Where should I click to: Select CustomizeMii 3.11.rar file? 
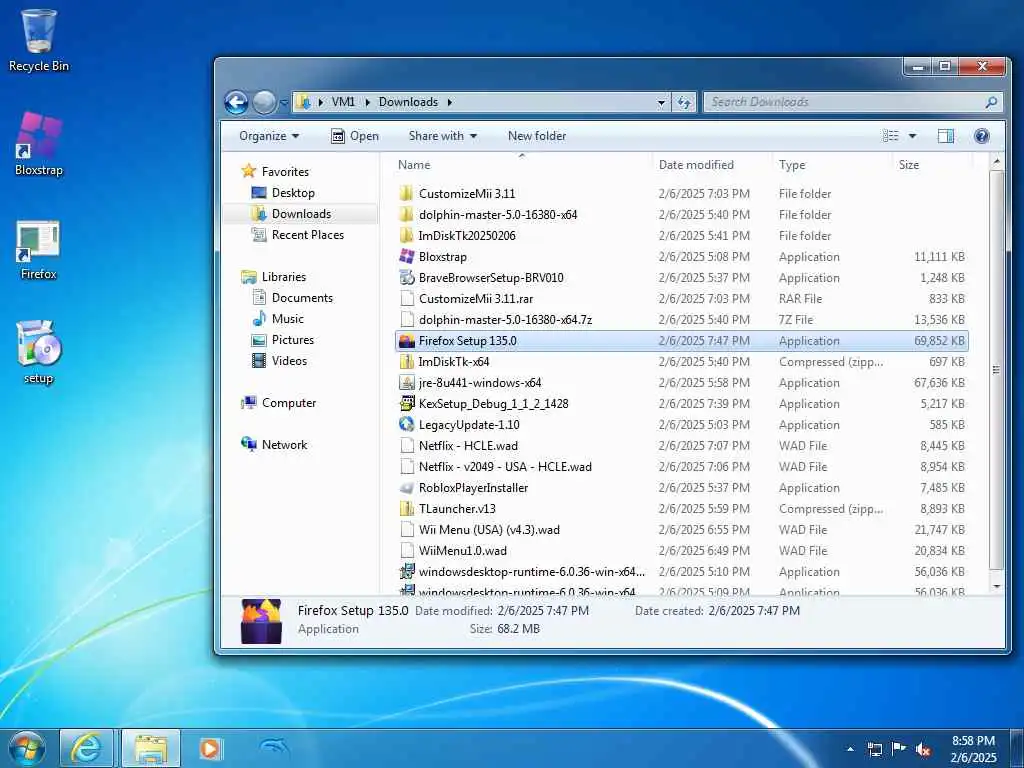pos(476,298)
